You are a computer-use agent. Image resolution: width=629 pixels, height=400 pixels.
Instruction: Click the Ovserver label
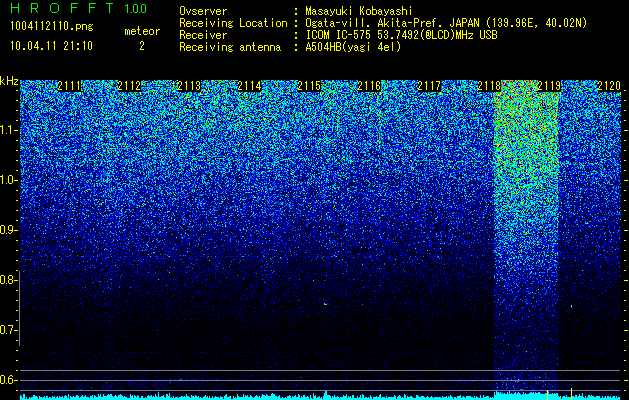203,11
